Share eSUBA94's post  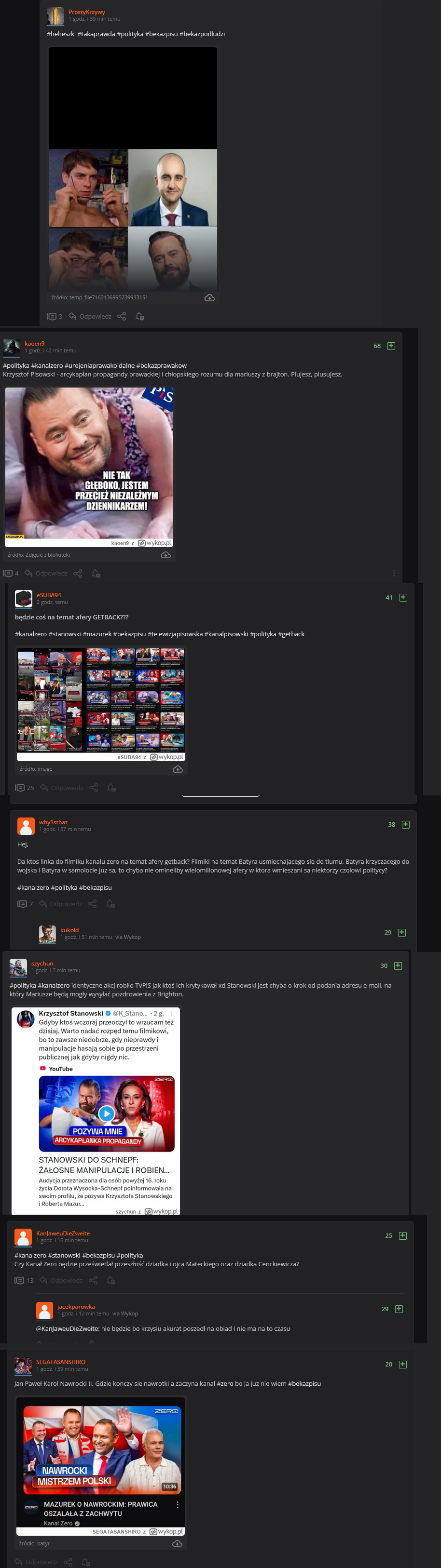(x=93, y=788)
